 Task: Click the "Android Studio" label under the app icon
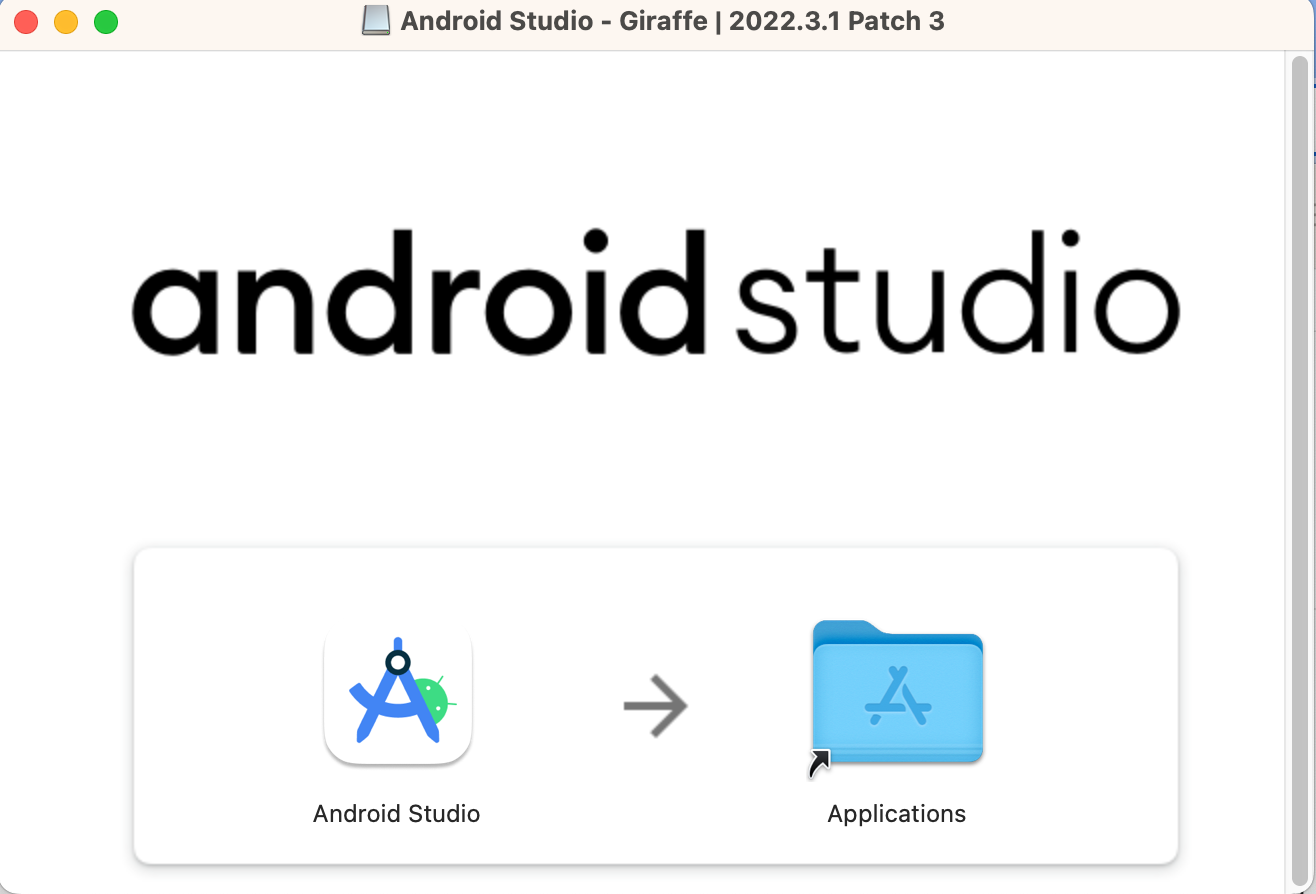[x=397, y=814]
